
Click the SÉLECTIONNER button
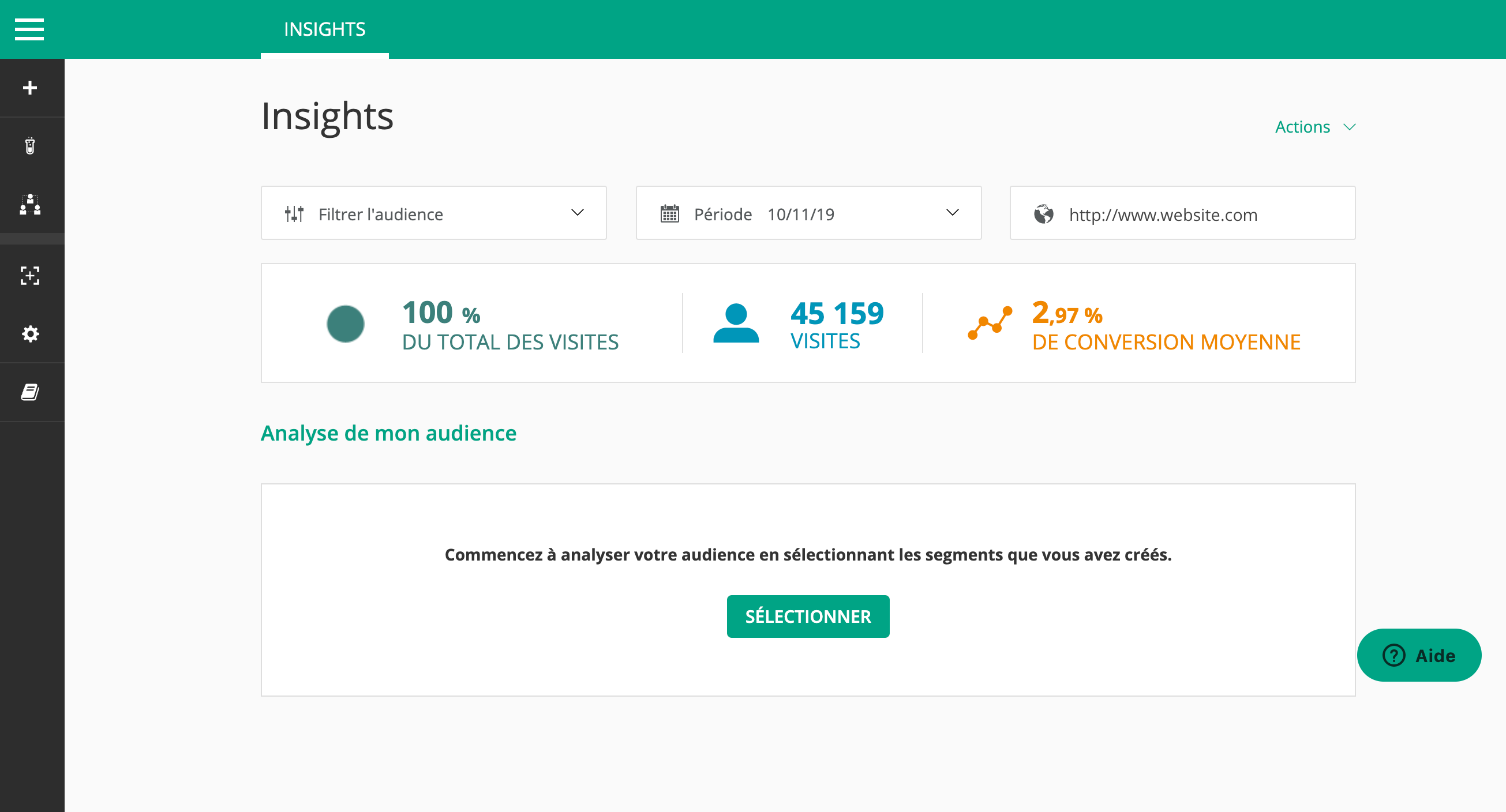click(808, 616)
